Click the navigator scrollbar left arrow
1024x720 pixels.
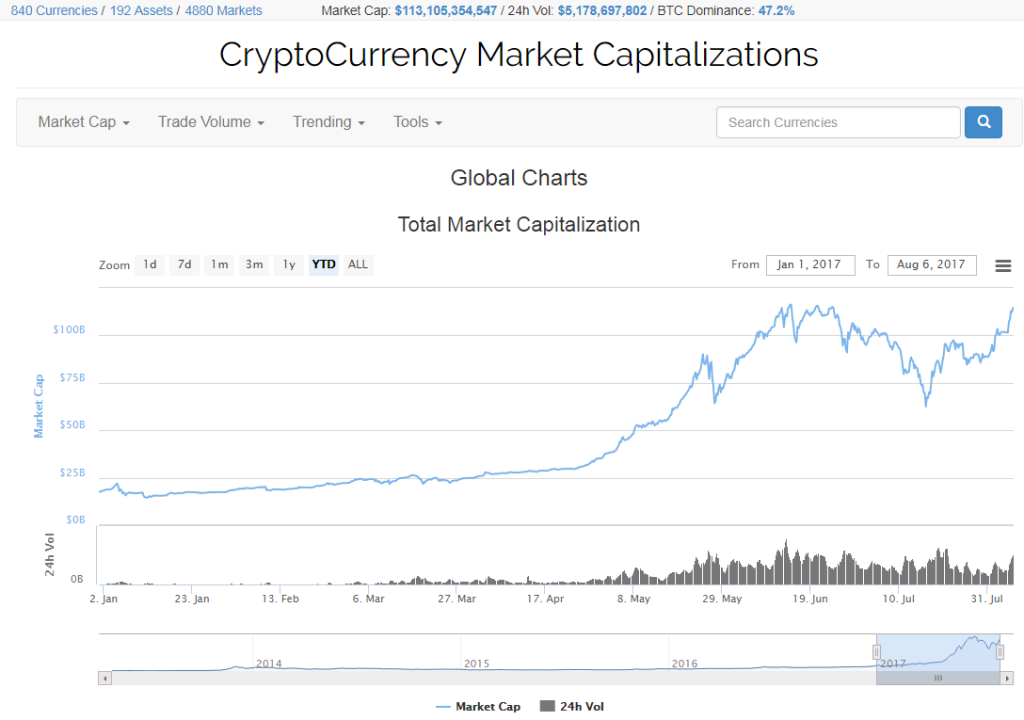(x=104, y=678)
